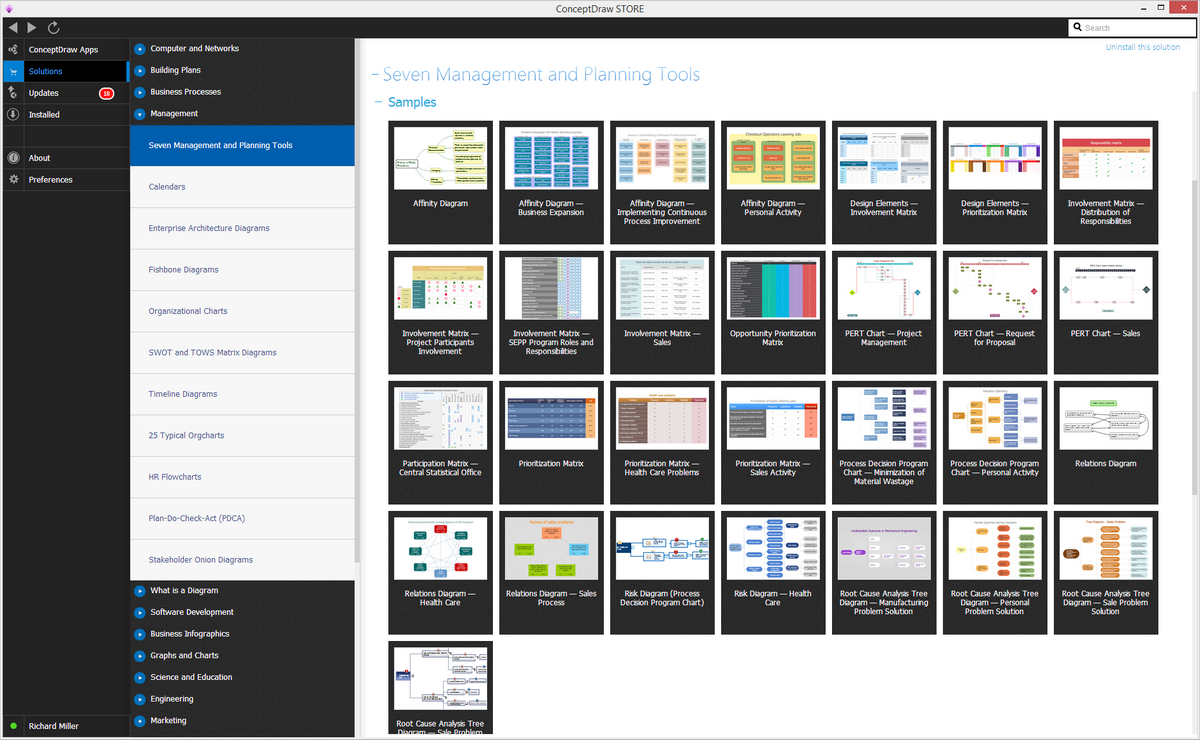Click the Updates sidebar icon

12,93
